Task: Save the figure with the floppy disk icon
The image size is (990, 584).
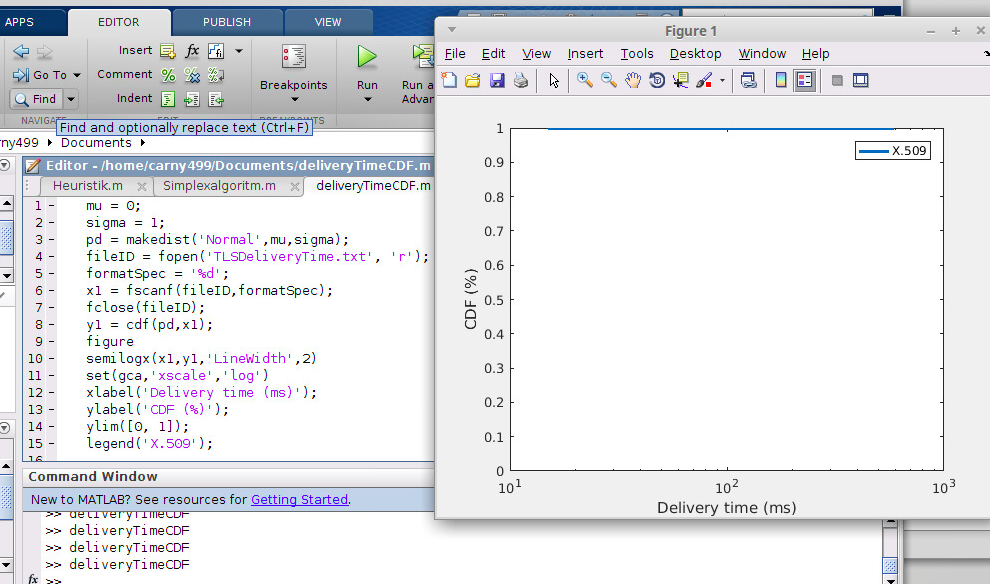Action: tap(497, 81)
